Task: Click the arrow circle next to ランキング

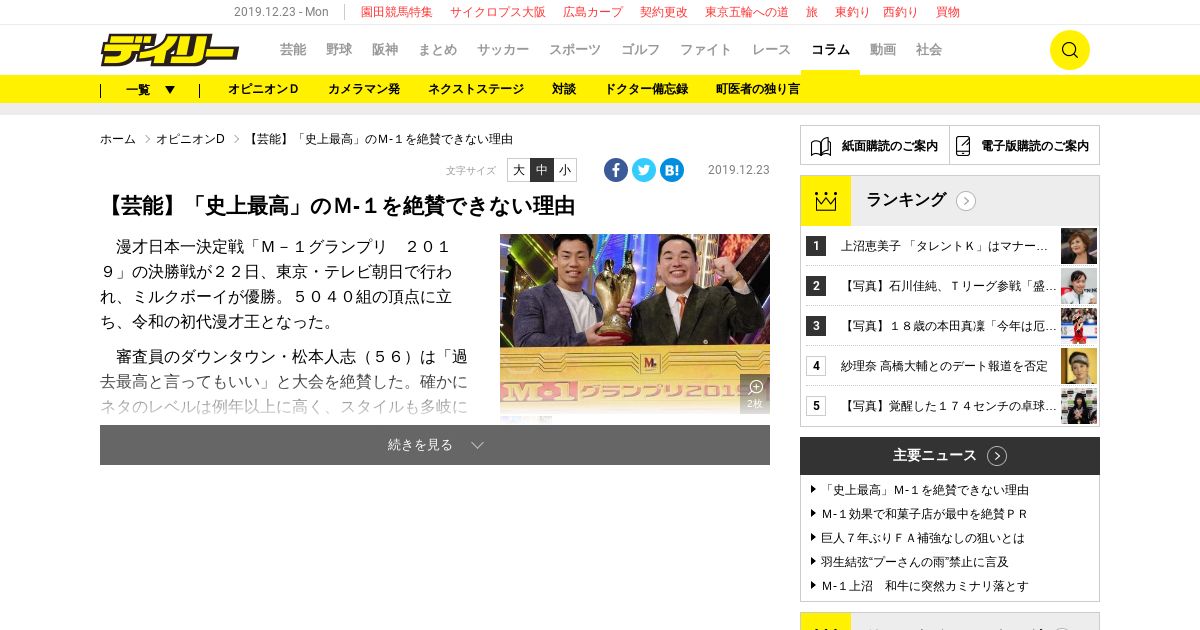Action: (966, 201)
